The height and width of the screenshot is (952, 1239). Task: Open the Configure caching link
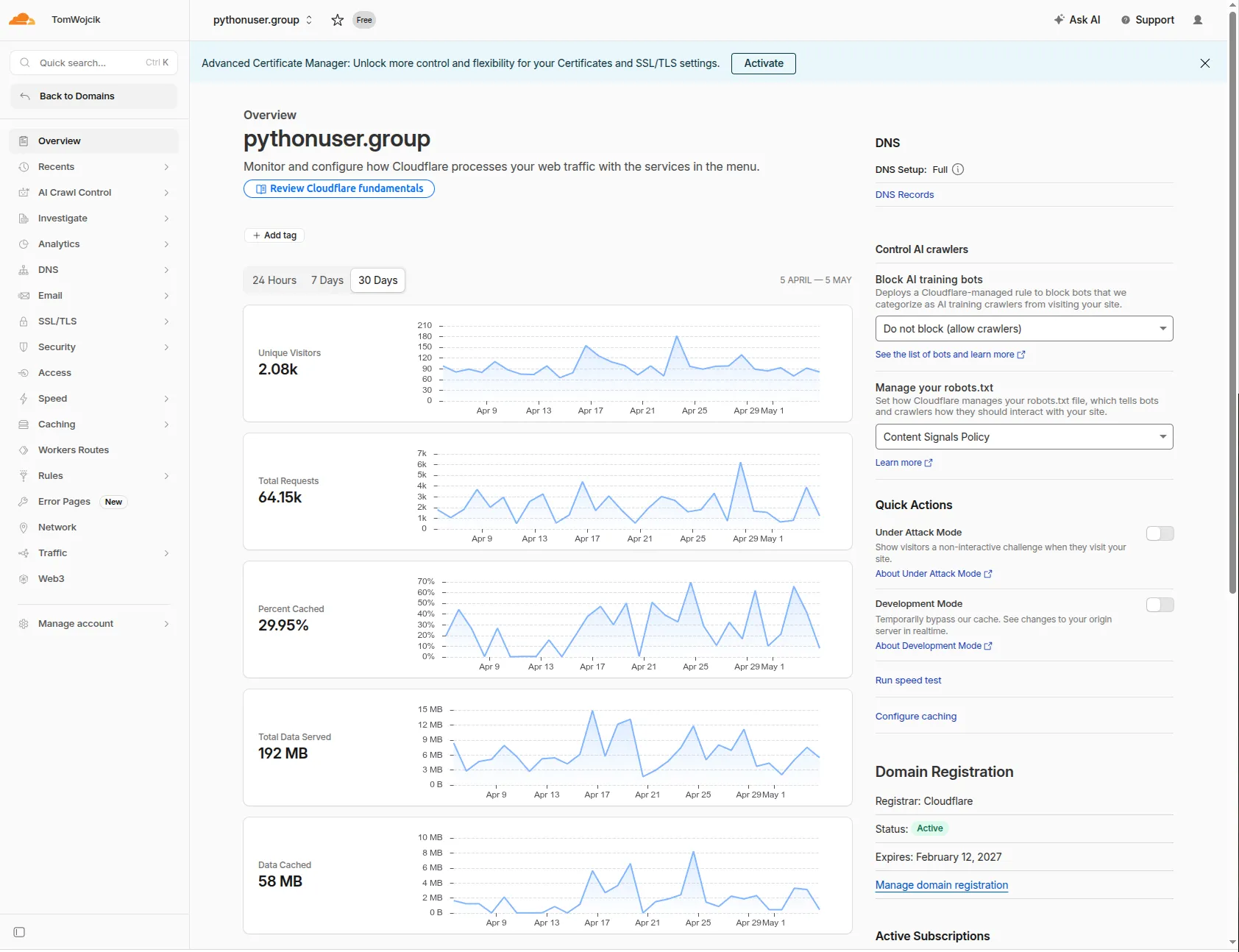(916, 717)
